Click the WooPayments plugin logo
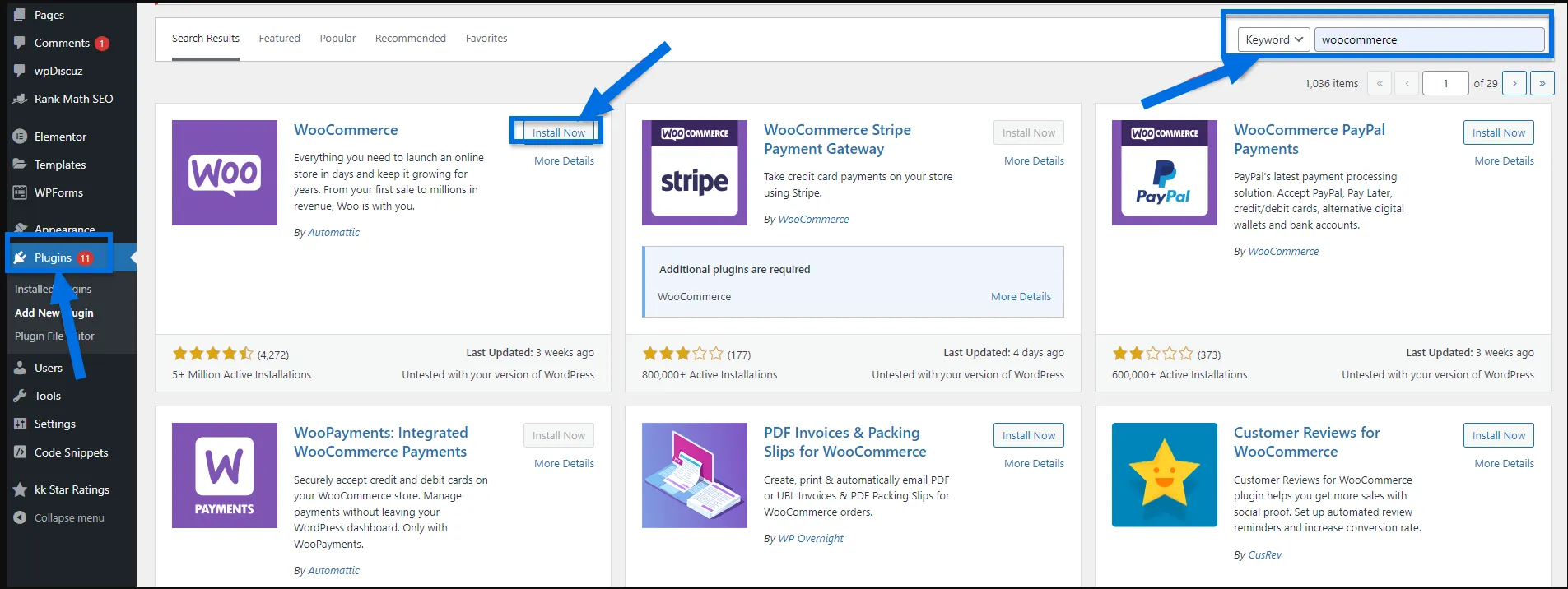 coord(225,475)
